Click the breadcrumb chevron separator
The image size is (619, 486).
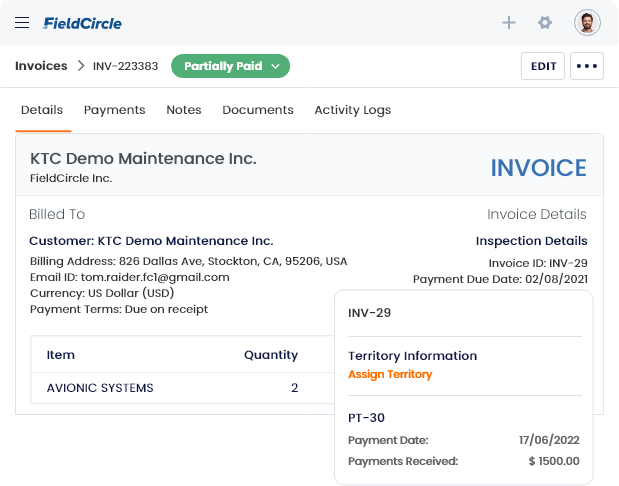[x=81, y=66]
